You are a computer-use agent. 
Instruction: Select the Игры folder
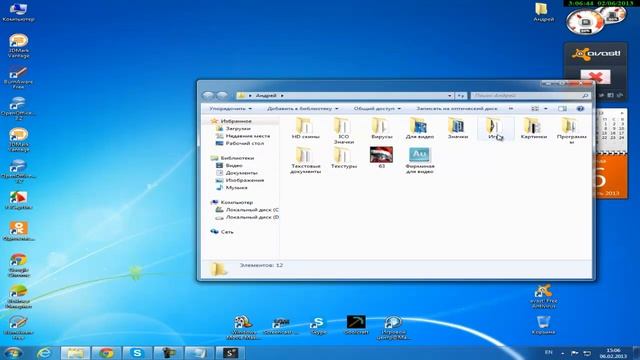click(x=495, y=128)
